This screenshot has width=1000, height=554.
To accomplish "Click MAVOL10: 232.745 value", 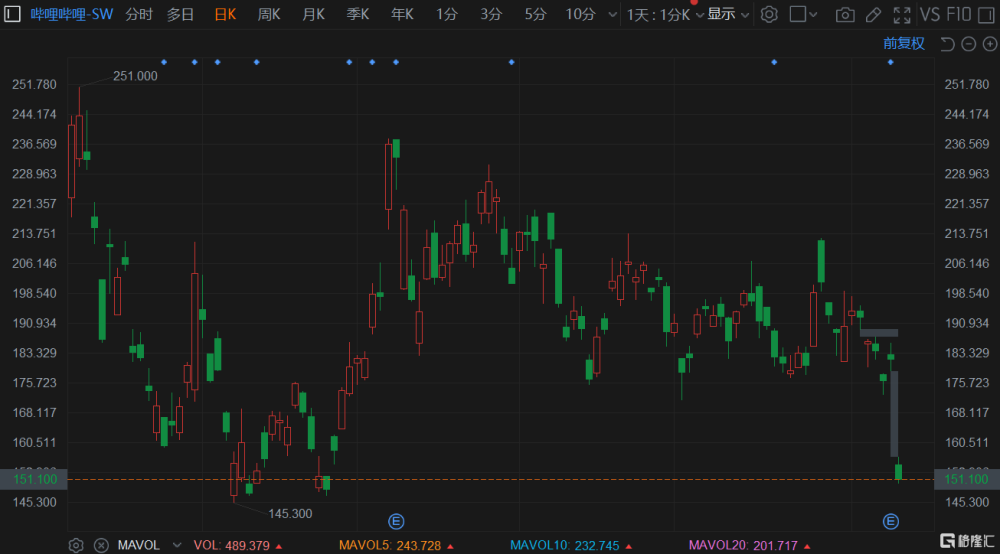I will pos(565,546).
